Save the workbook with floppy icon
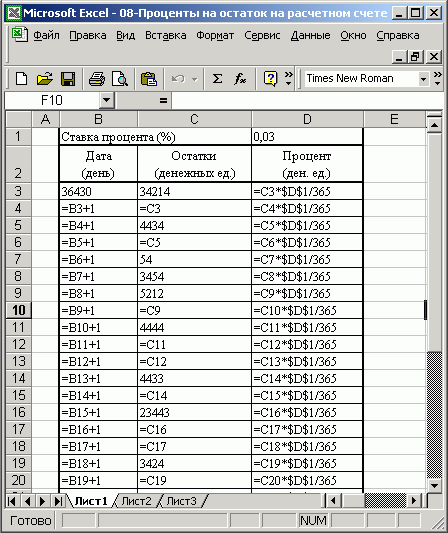448x533 pixels. tap(68, 79)
